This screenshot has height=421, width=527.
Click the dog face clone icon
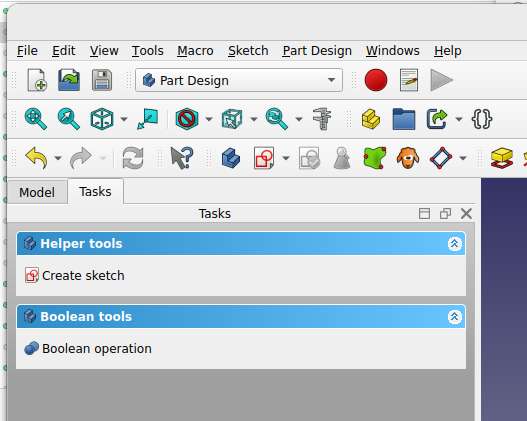click(408, 158)
